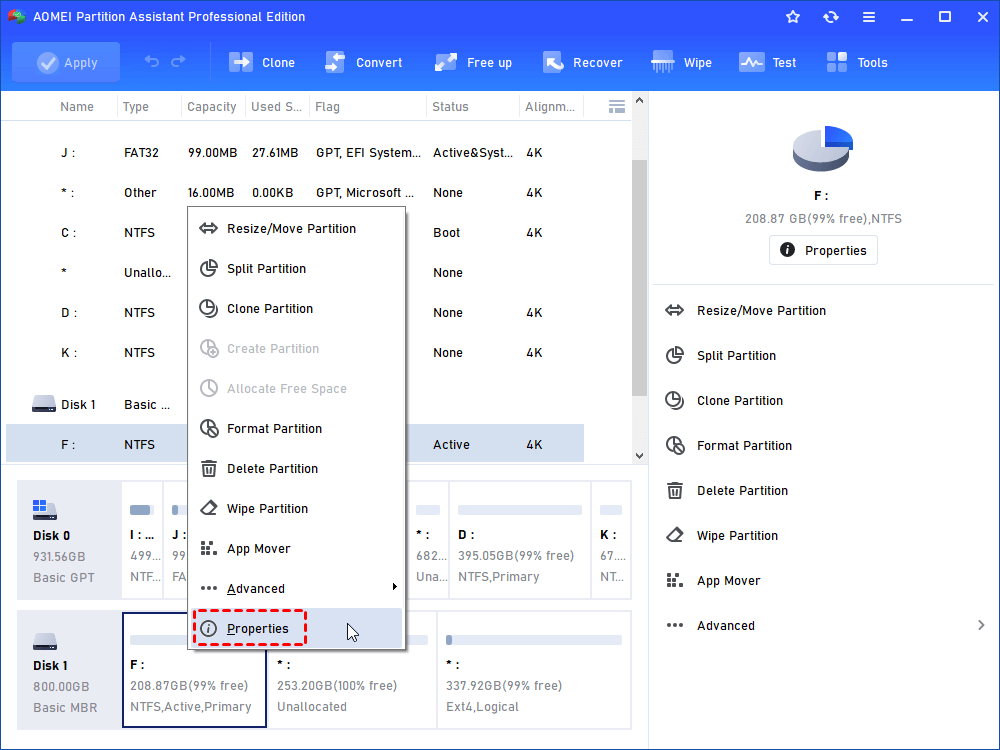Click the Wipe Partition eraser icon in right panel

(675, 535)
